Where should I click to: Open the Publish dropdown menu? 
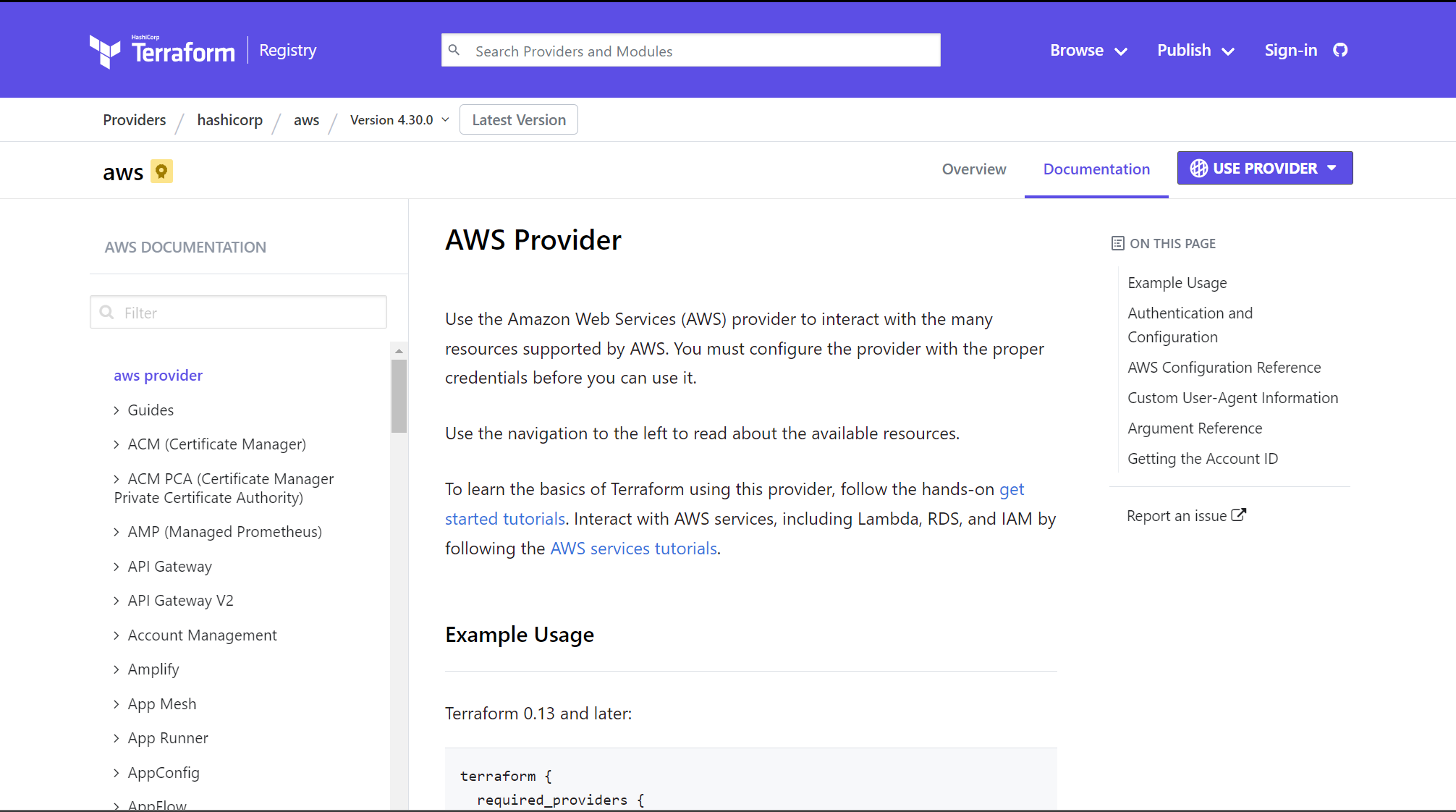(x=1195, y=50)
